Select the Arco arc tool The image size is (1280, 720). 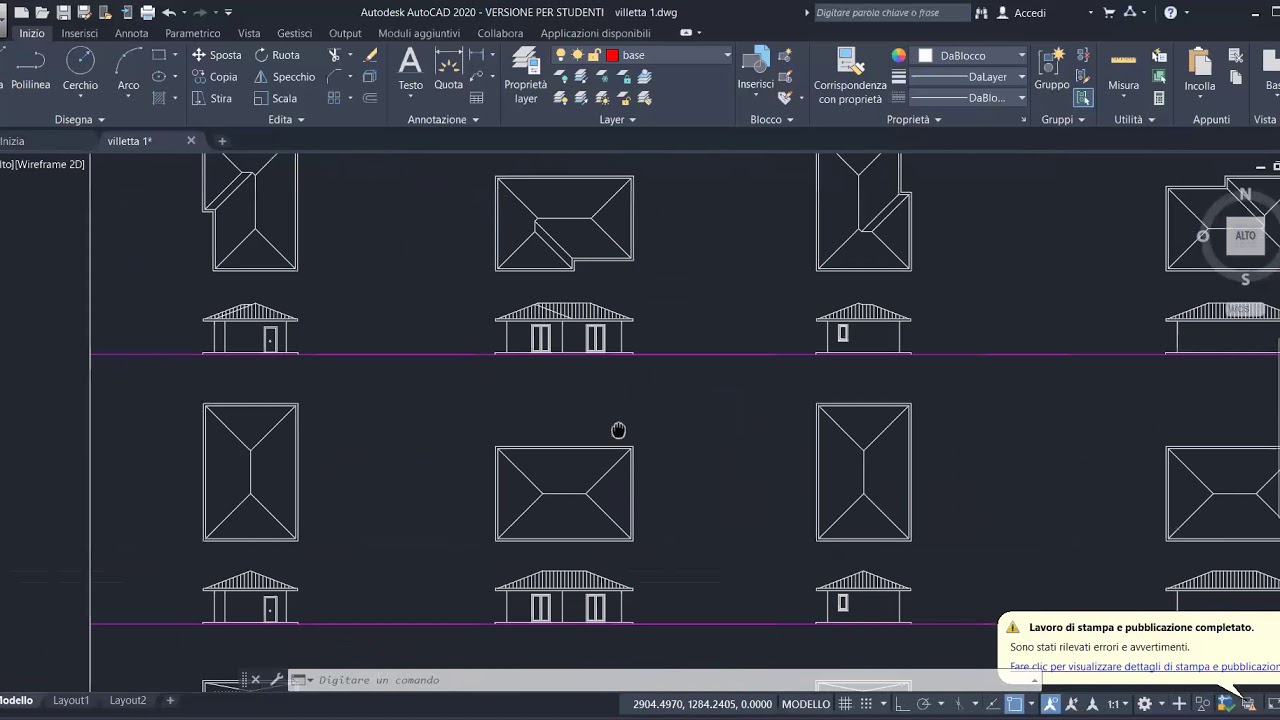pyautogui.click(x=128, y=70)
